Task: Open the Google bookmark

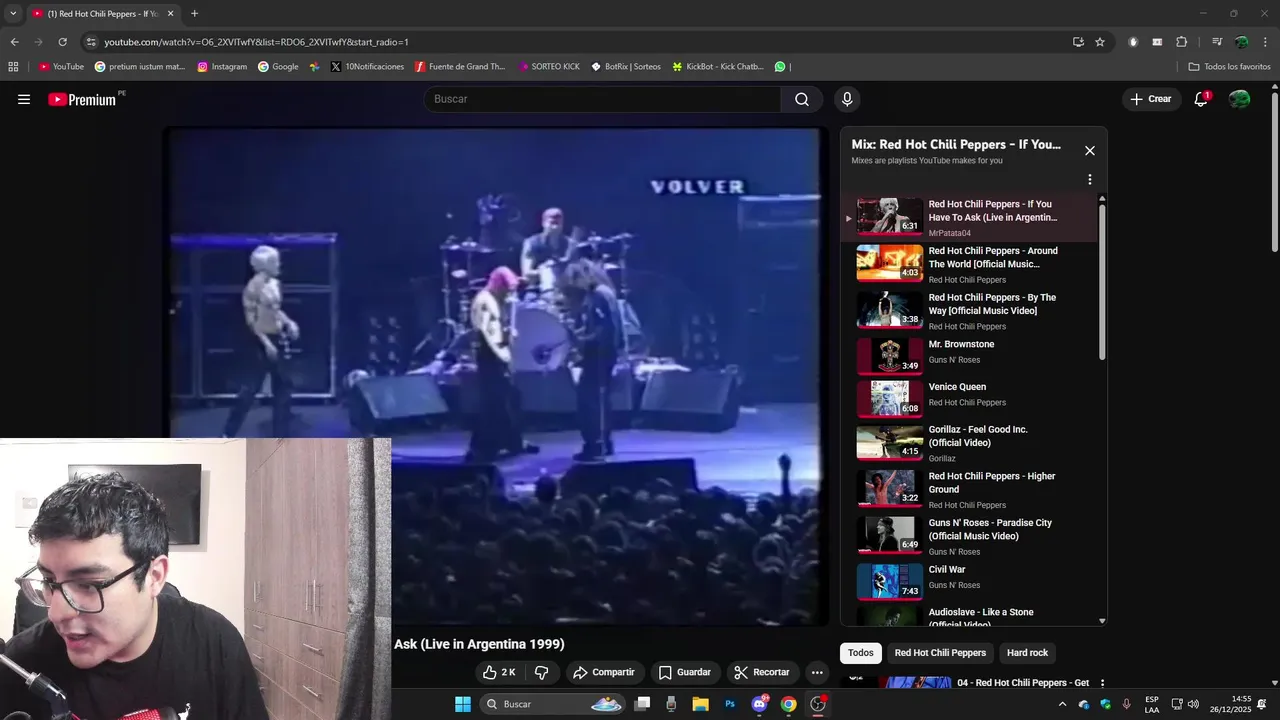Action: [278, 67]
